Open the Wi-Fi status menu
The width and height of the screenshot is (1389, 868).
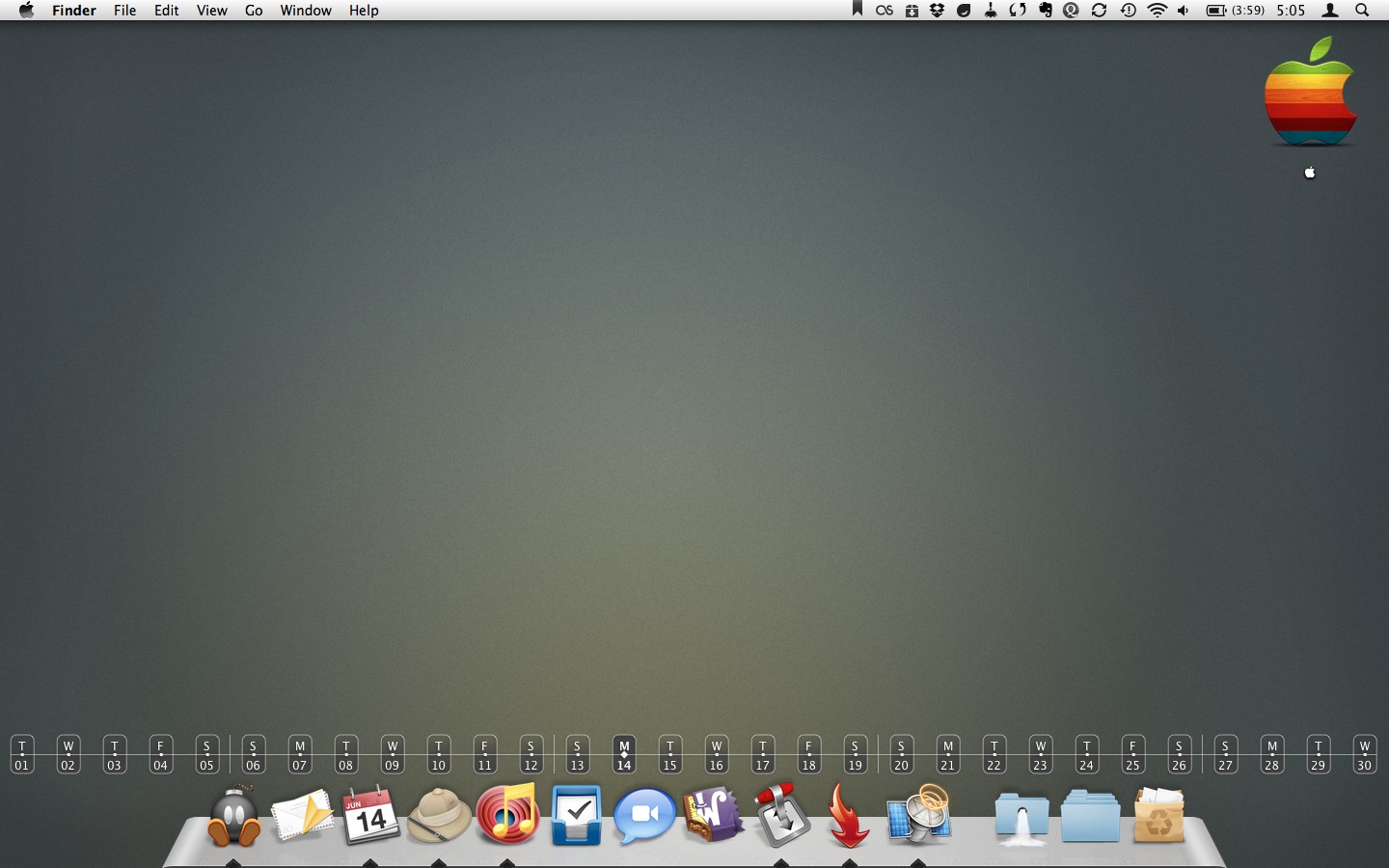tap(1157, 11)
